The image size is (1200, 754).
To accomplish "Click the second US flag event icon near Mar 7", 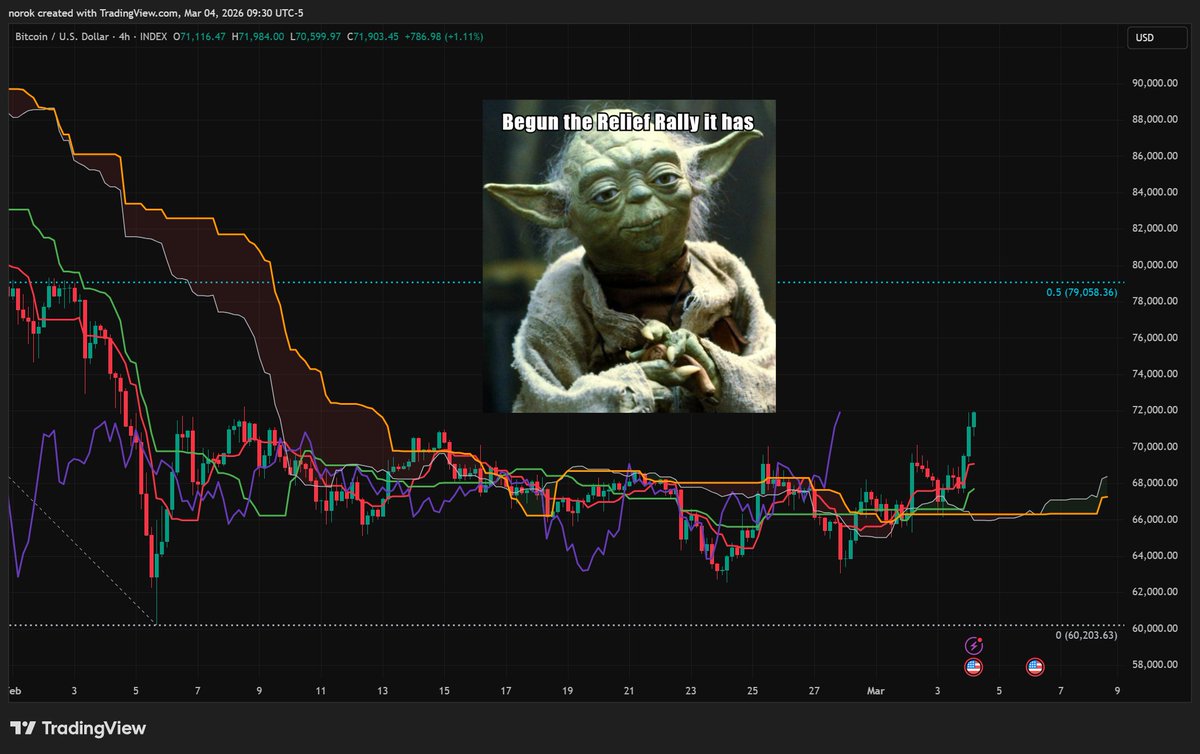I will tap(1034, 666).
